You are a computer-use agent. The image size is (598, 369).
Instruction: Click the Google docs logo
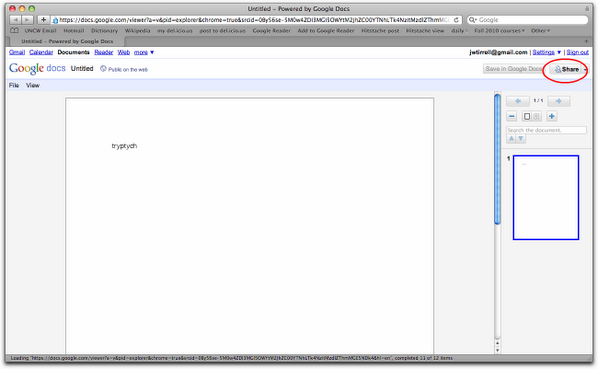pyautogui.click(x=37, y=68)
